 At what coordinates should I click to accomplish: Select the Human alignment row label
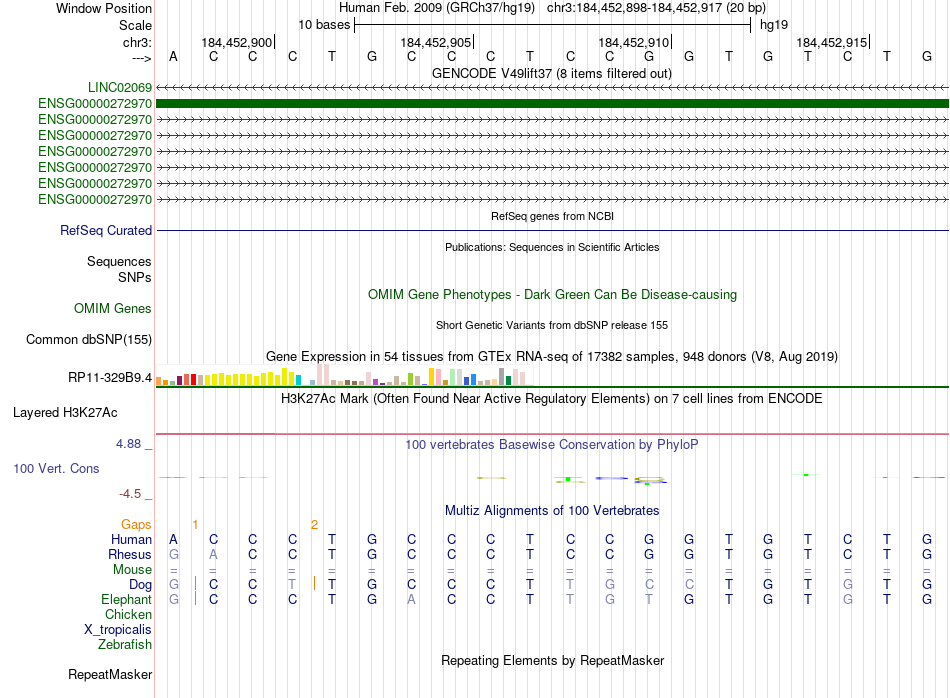coord(131,539)
